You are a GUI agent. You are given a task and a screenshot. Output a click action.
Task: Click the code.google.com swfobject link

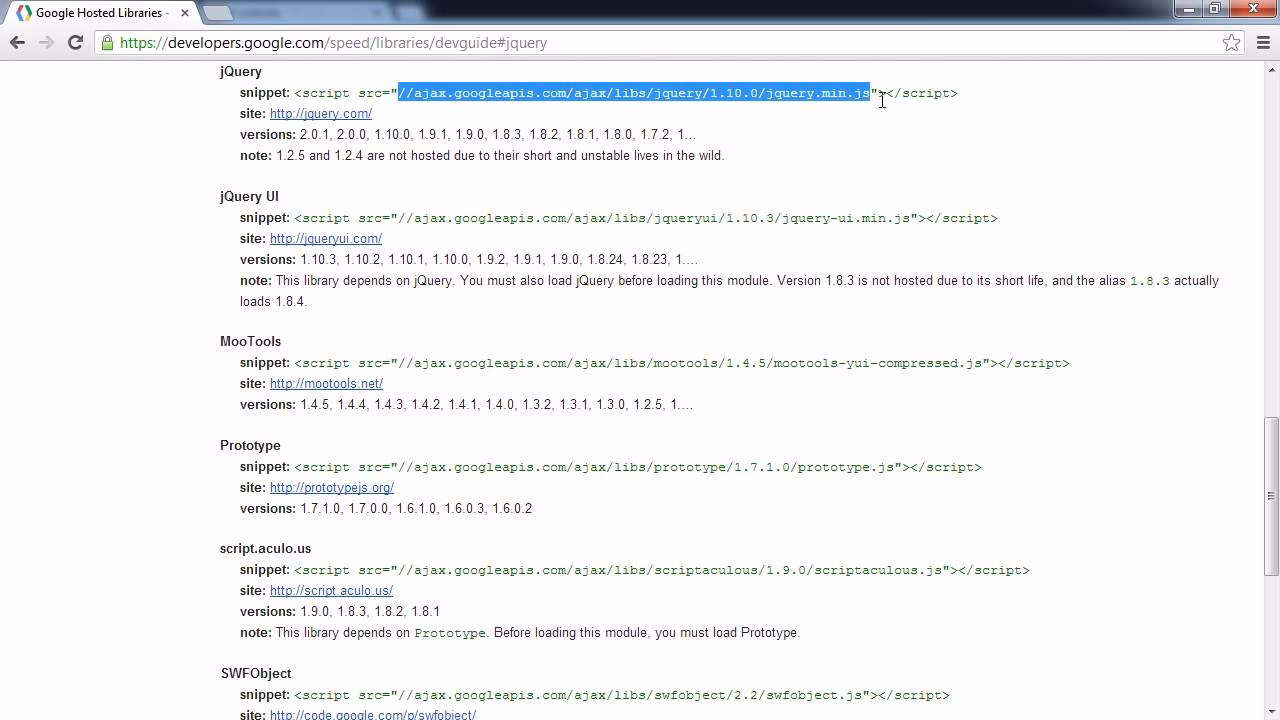[372, 714]
